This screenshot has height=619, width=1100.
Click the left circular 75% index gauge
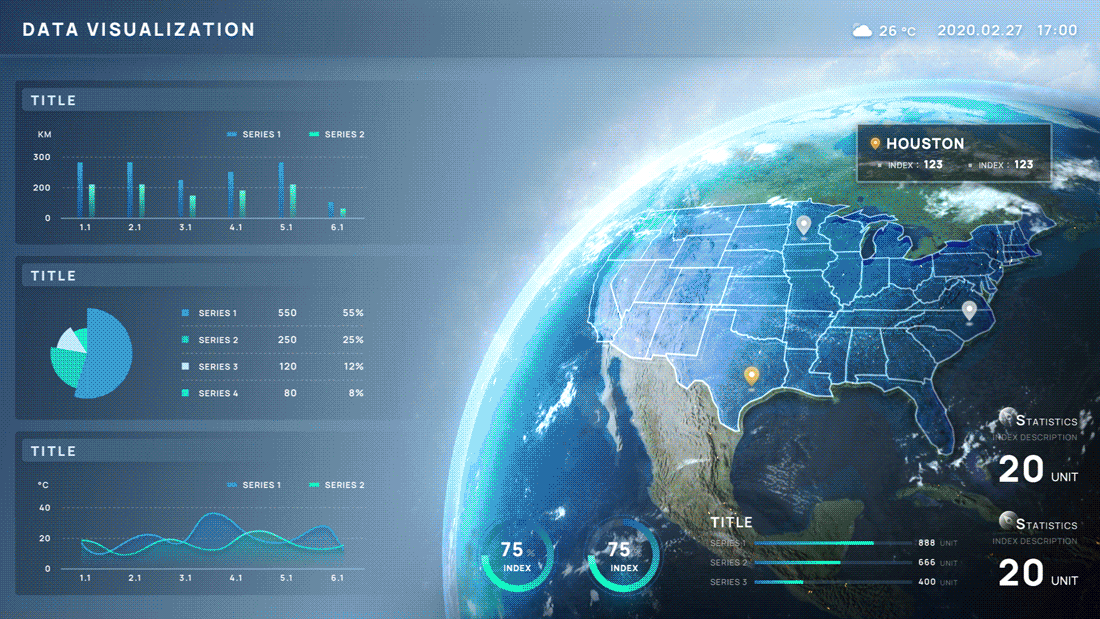pos(517,555)
